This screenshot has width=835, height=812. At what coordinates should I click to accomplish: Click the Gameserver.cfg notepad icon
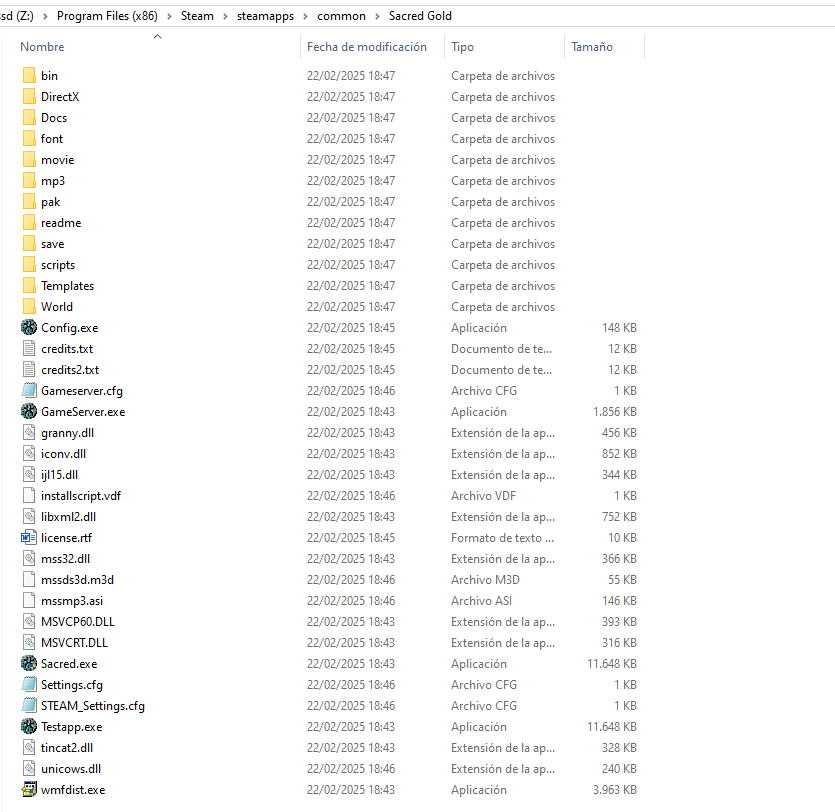29,391
